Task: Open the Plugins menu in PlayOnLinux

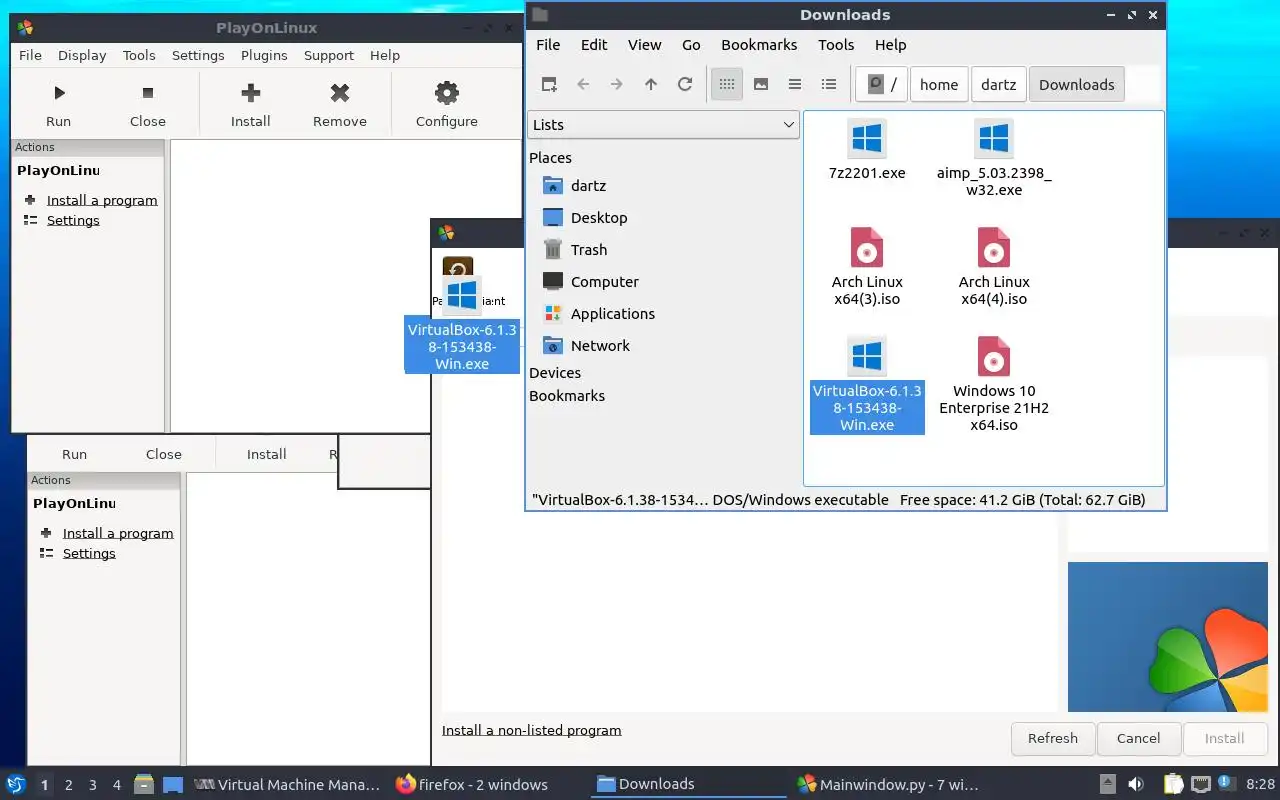Action: pos(264,55)
